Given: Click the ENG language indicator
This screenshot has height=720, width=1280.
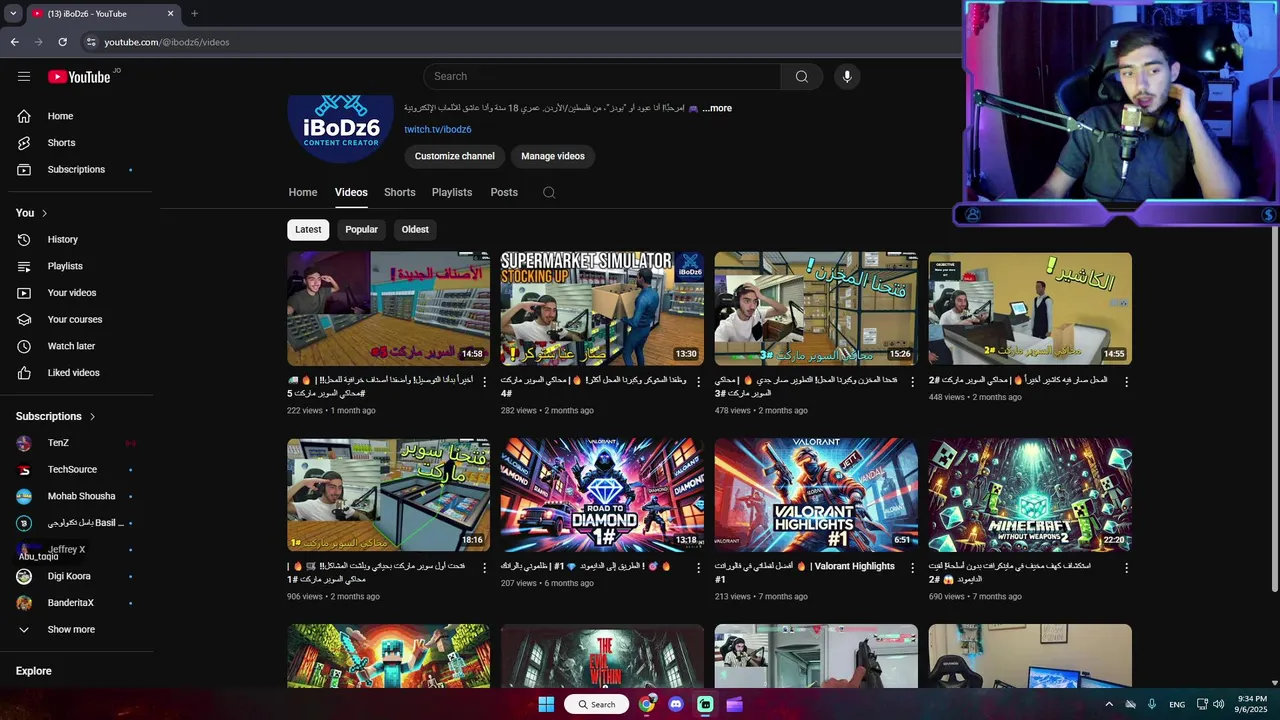Looking at the screenshot, I should coord(1177,704).
